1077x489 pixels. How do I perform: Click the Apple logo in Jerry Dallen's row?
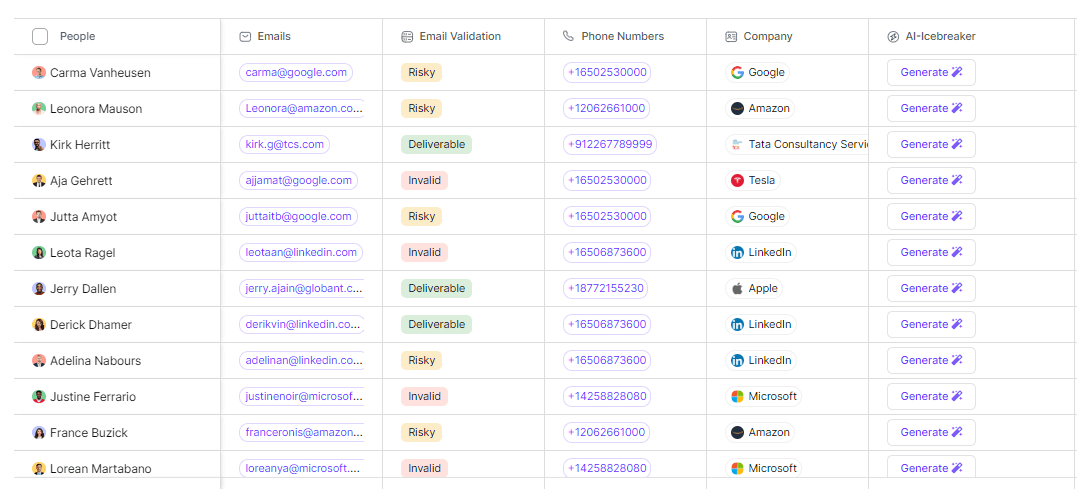(738, 289)
